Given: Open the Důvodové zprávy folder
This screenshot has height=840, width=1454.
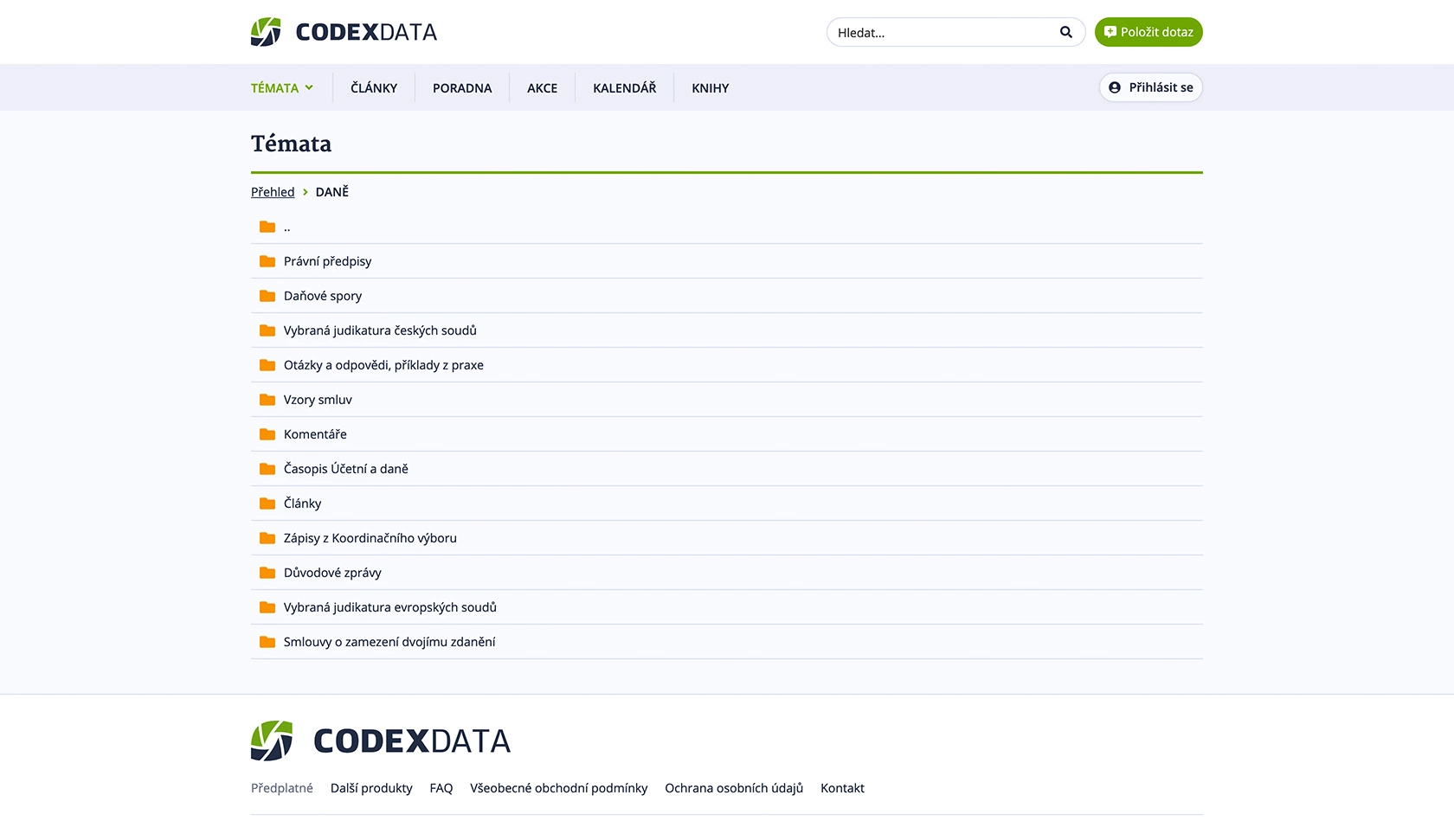Looking at the screenshot, I should (x=332, y=573).
